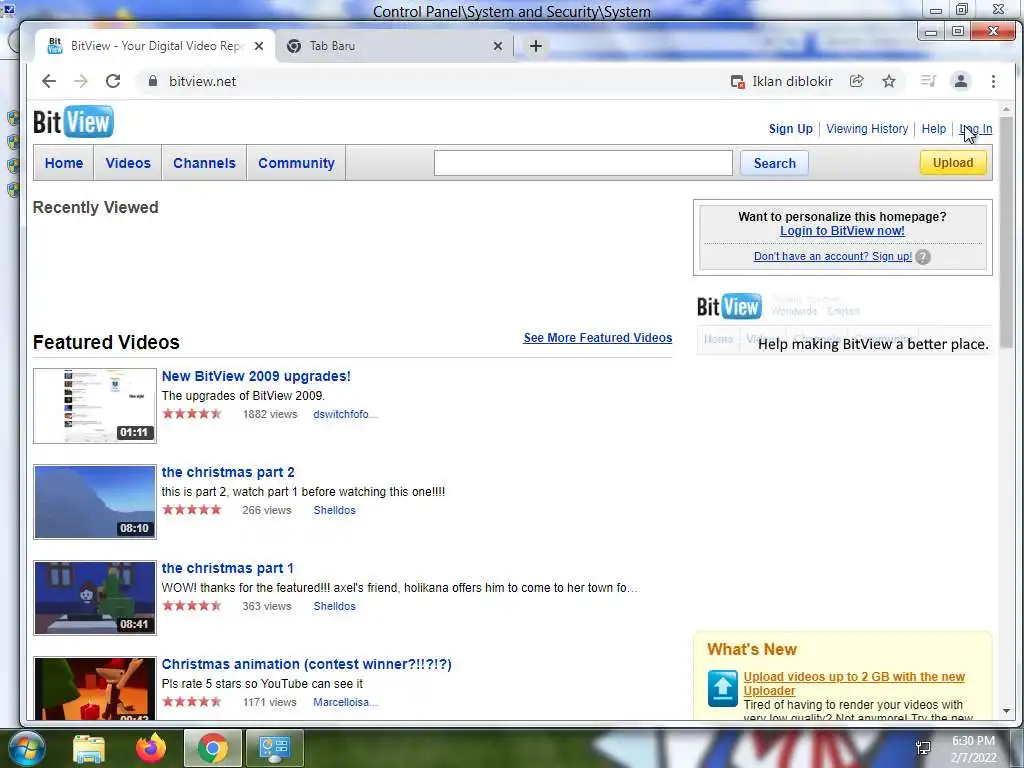
Task: Click Login to BitView now! link
Action: (x=842, y=231)
